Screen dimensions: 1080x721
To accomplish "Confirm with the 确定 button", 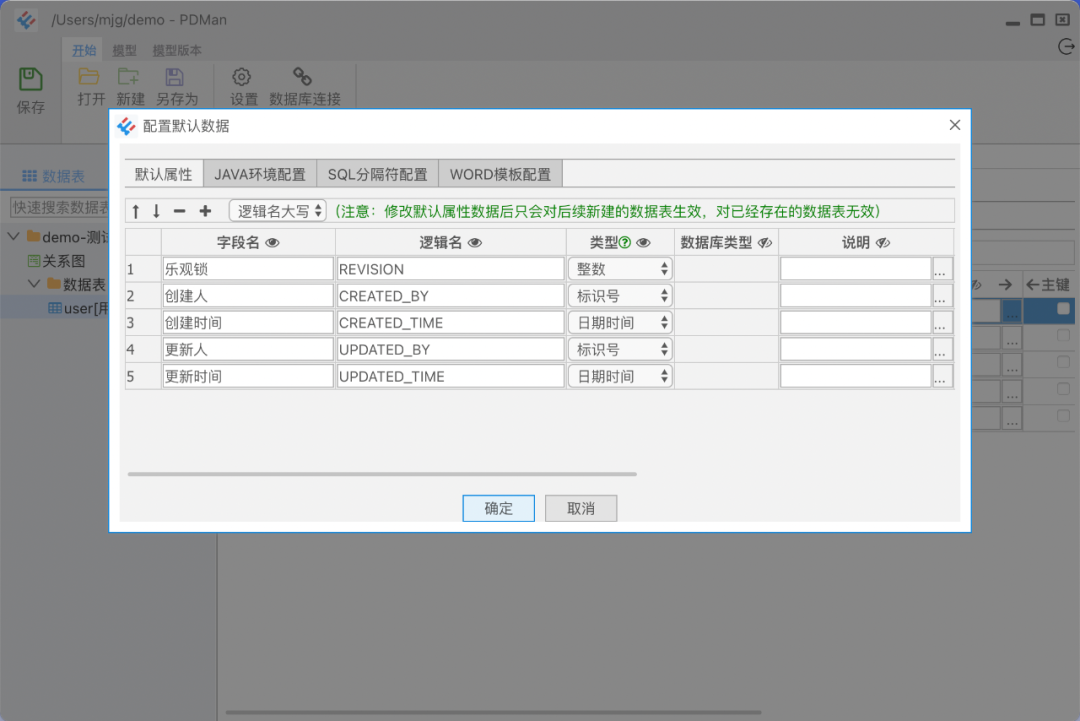I will click(x=499, y=508).
